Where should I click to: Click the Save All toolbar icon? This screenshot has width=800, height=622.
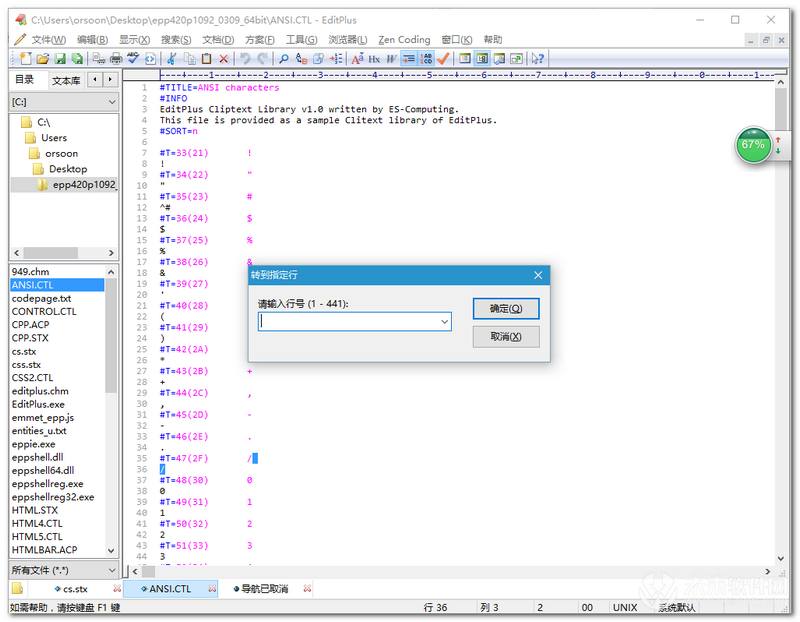point(77,59)
